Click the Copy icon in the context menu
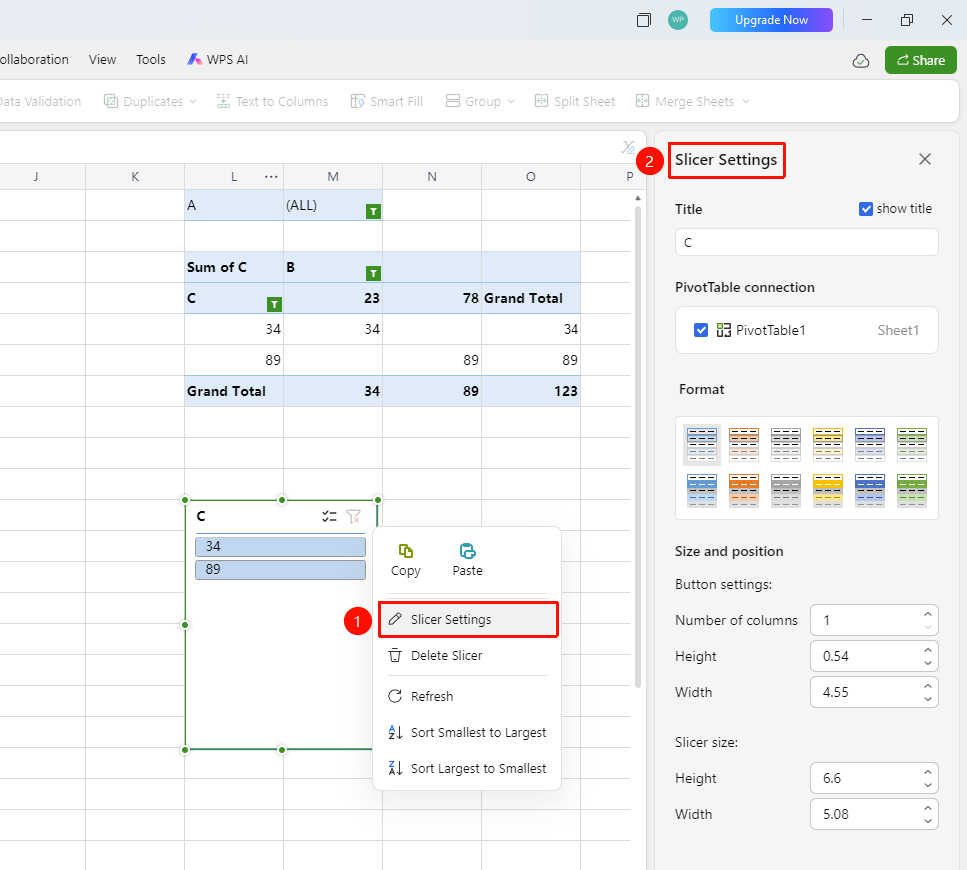The image size is (967, 870). pos(406,551)
